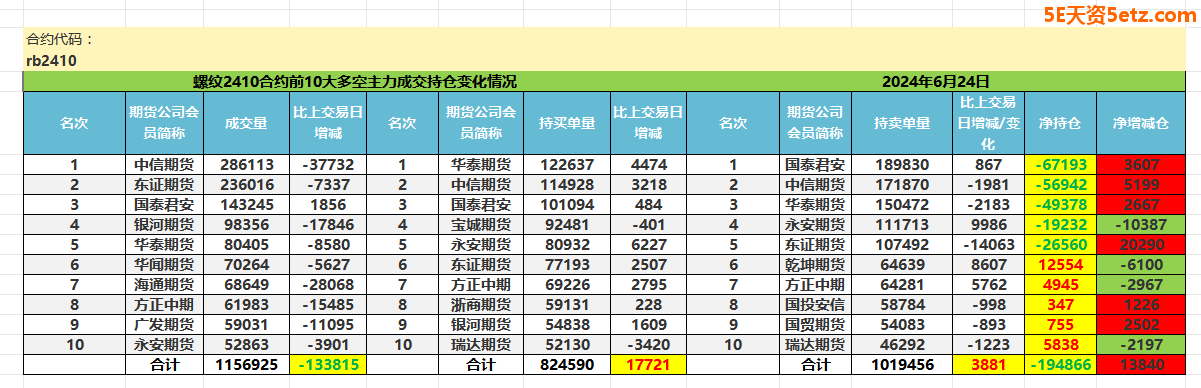Click the cell showing 69226
1201x388 pixels.
click(x=567, y=284)
